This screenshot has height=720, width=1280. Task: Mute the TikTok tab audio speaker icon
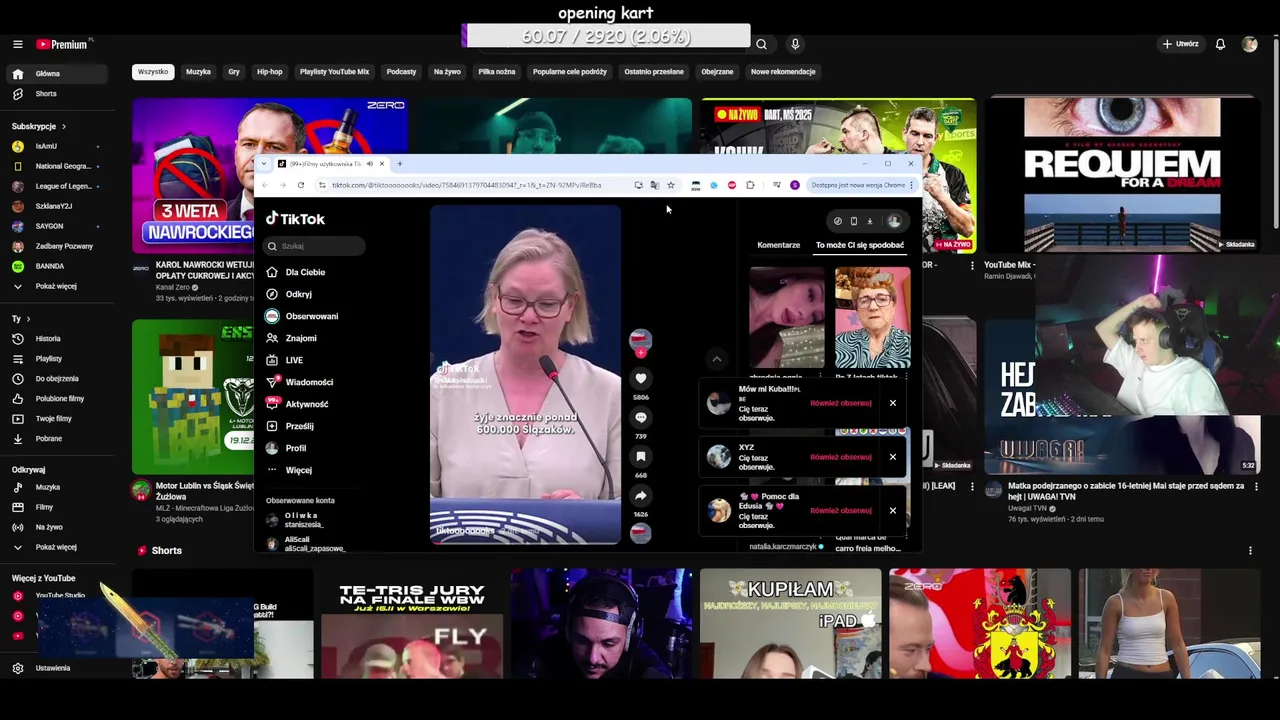coord(369,164)
